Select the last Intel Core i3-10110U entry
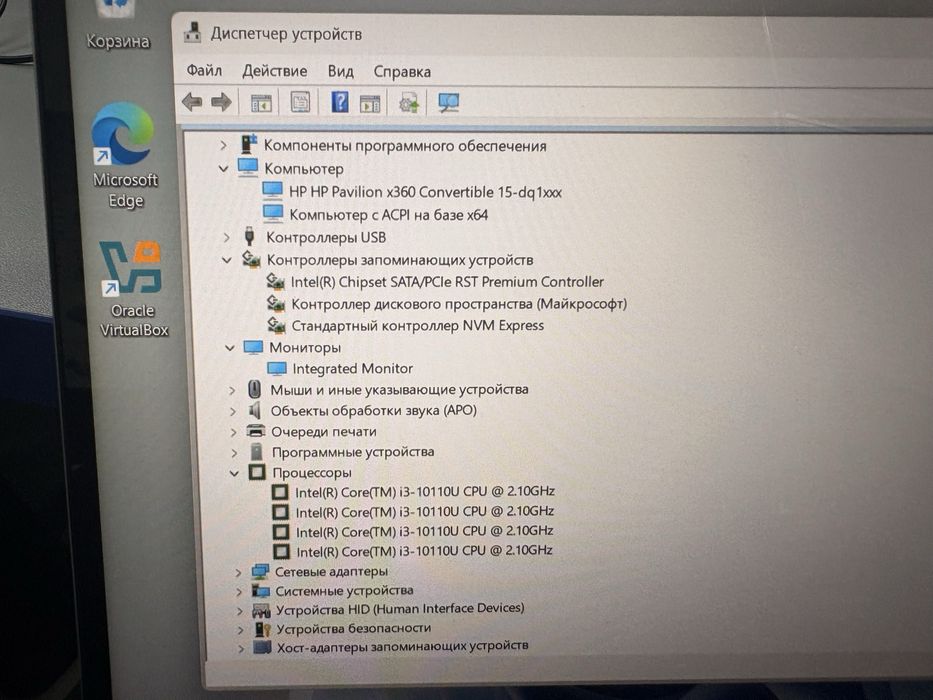Image resolution: width=933 pixels, height=700 pixels. pyautogui.click(x=424, y=551)
